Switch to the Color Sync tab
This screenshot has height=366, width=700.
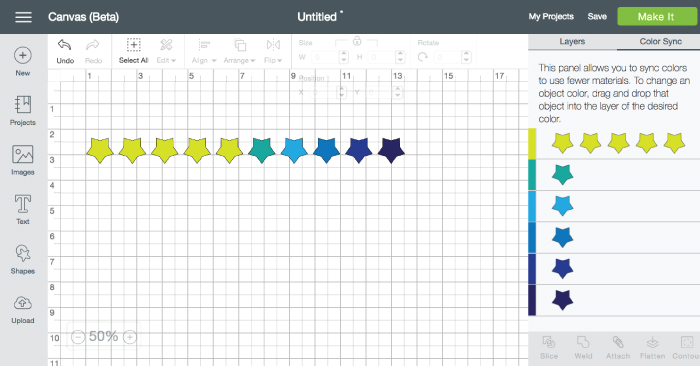pos(660,42)
